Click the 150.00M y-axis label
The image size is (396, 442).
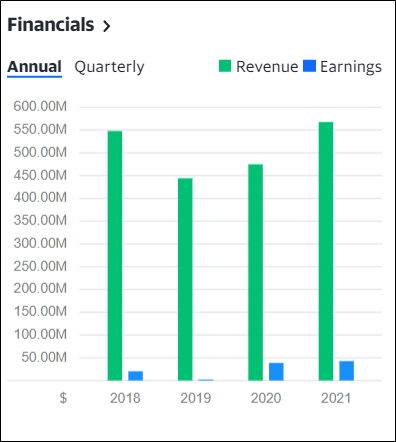pyautogui.click(x=40, y=311)
